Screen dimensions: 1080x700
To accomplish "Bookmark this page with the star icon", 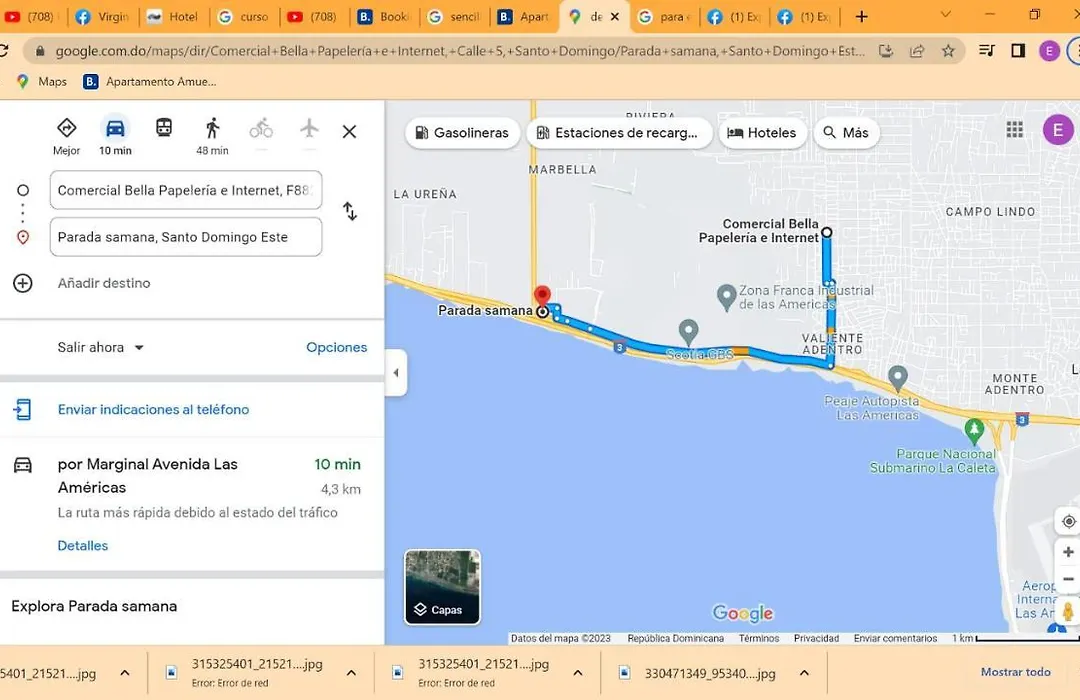I will 948,51.
